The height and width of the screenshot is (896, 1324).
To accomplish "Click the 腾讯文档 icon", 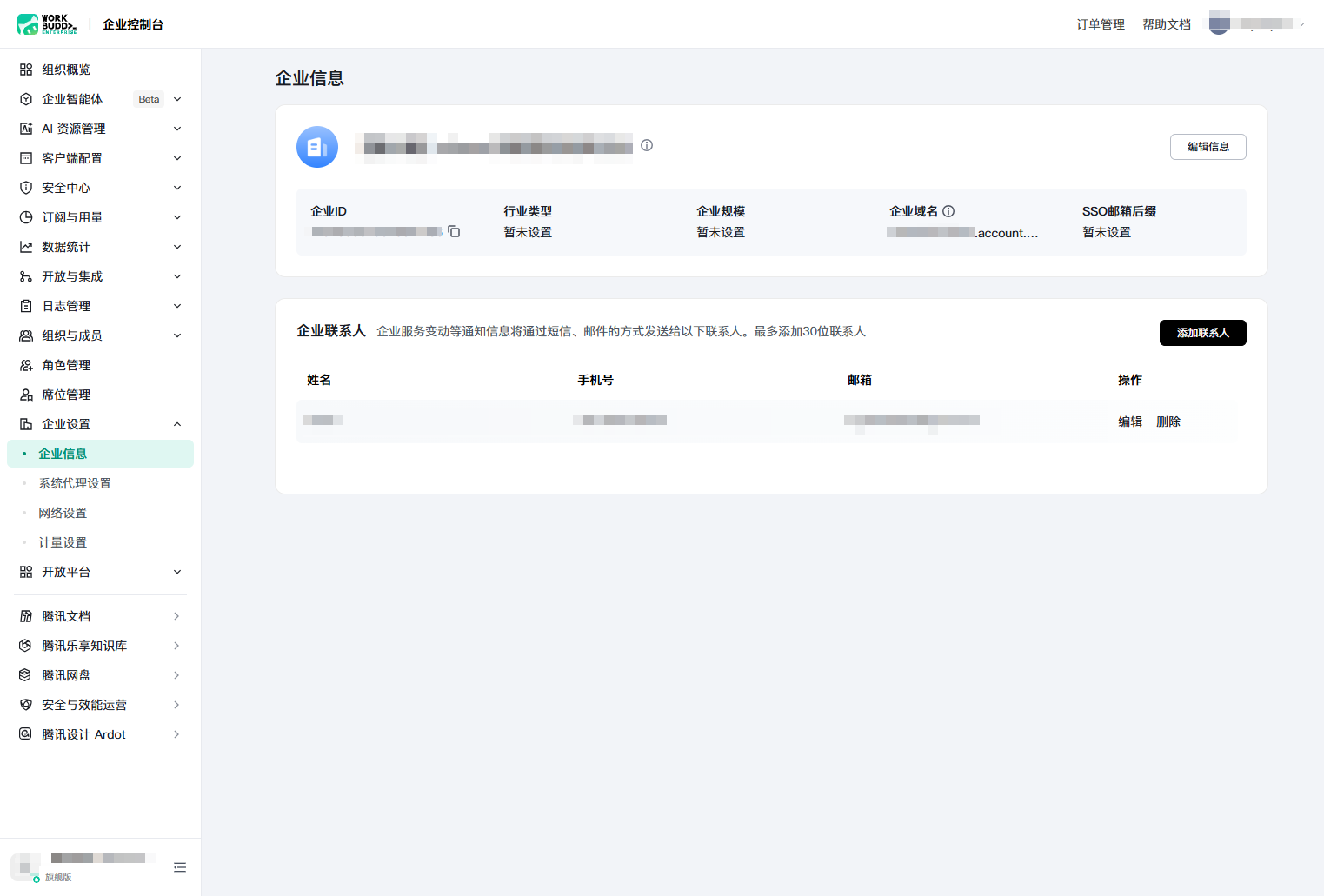I will coord(26,616).
